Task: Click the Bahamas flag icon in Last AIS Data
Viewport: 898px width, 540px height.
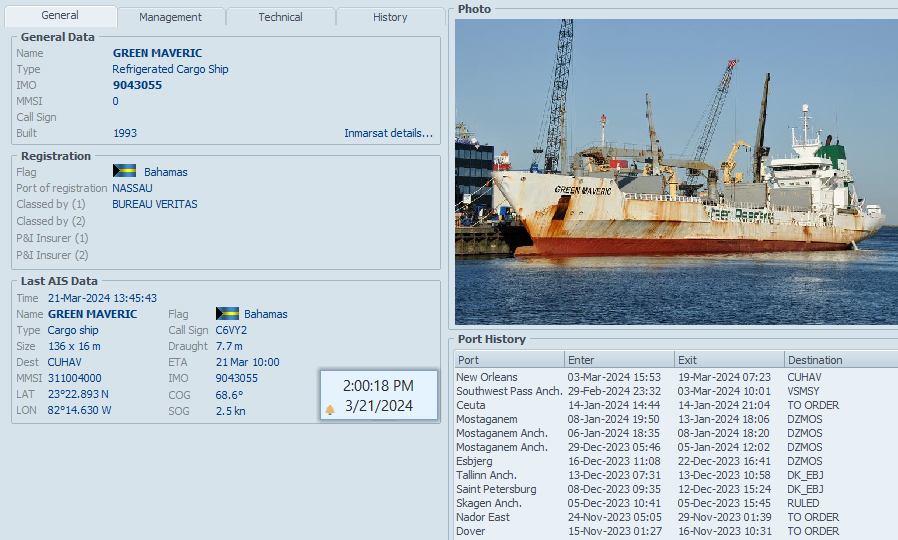Action: click(x=227, y=313)
